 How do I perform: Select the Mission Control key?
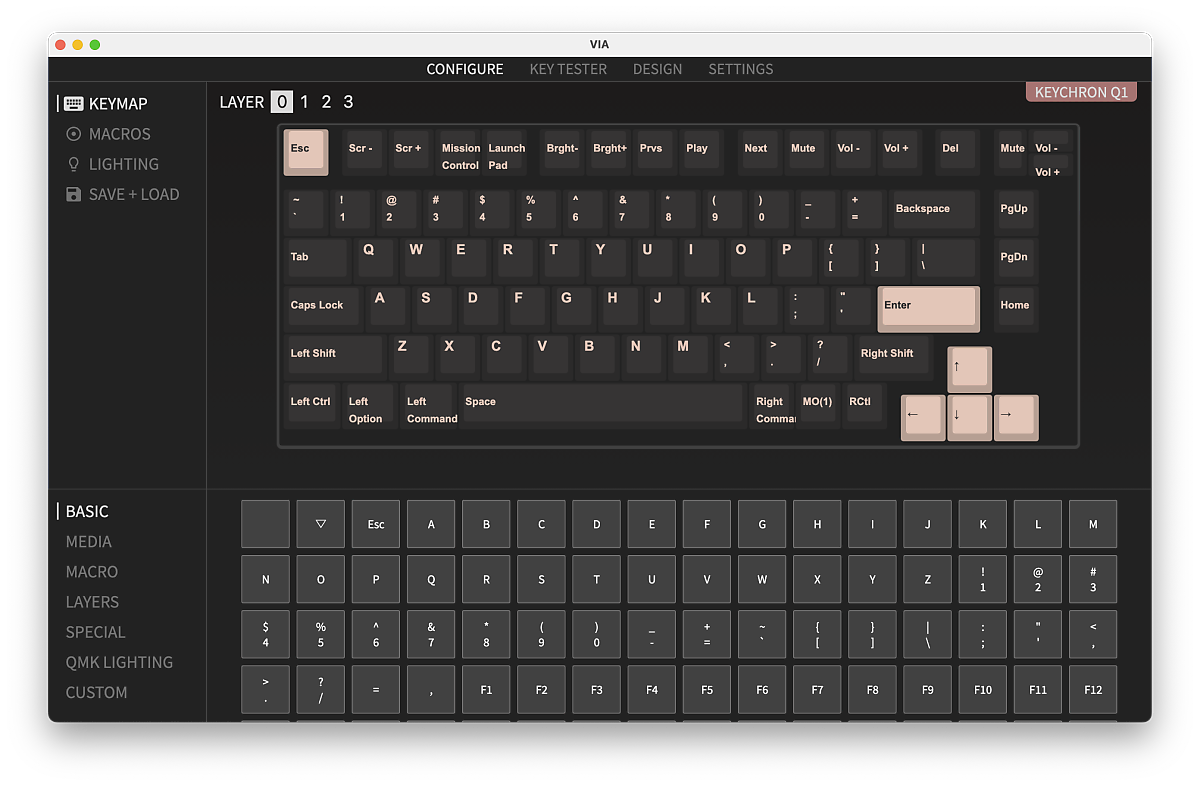pyautogui.click(x=460, y=152)
